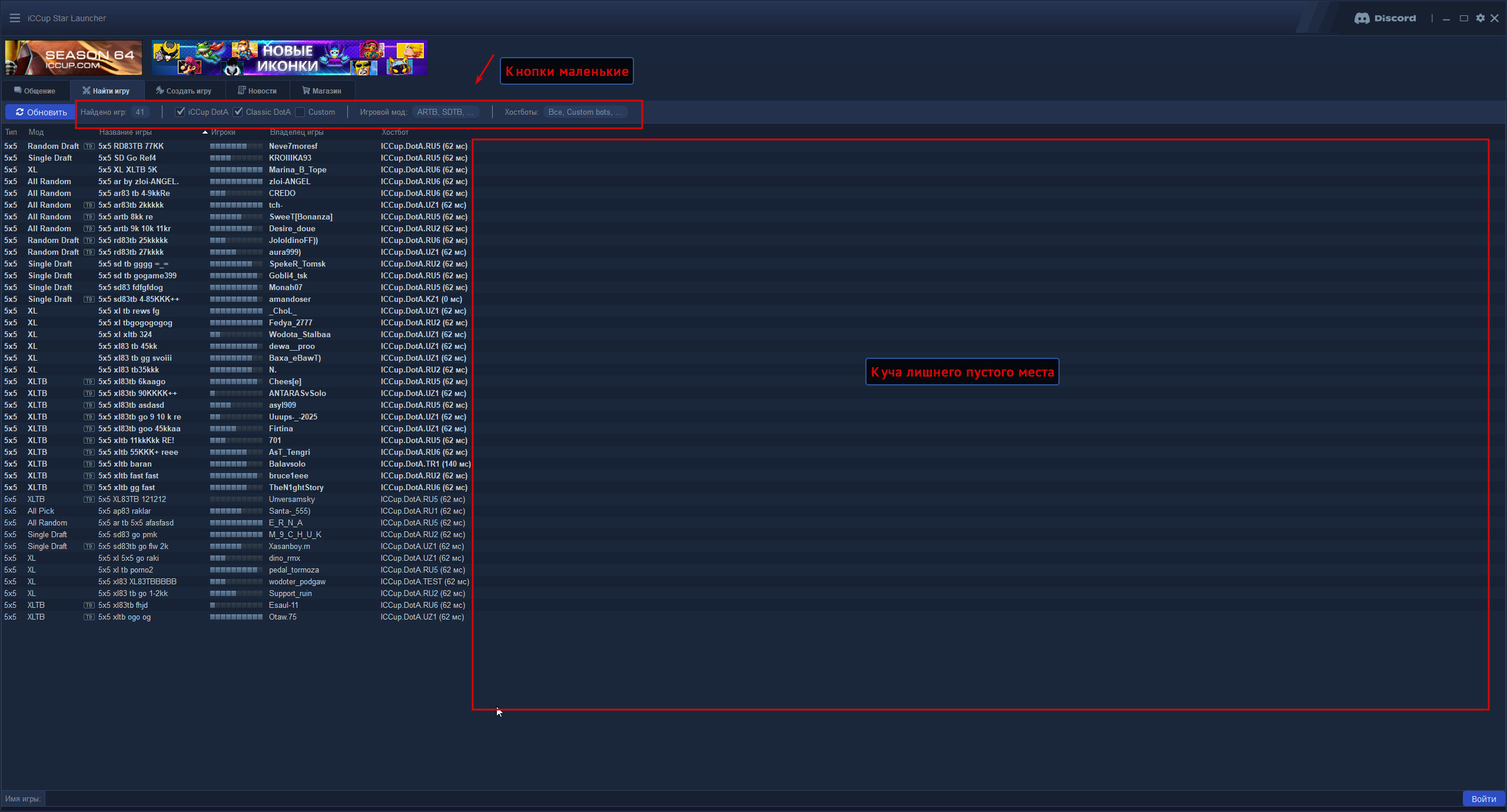Click the newspaper icon on Новости tab
This screenshot has height=812, width=1507.
(241, 91)
